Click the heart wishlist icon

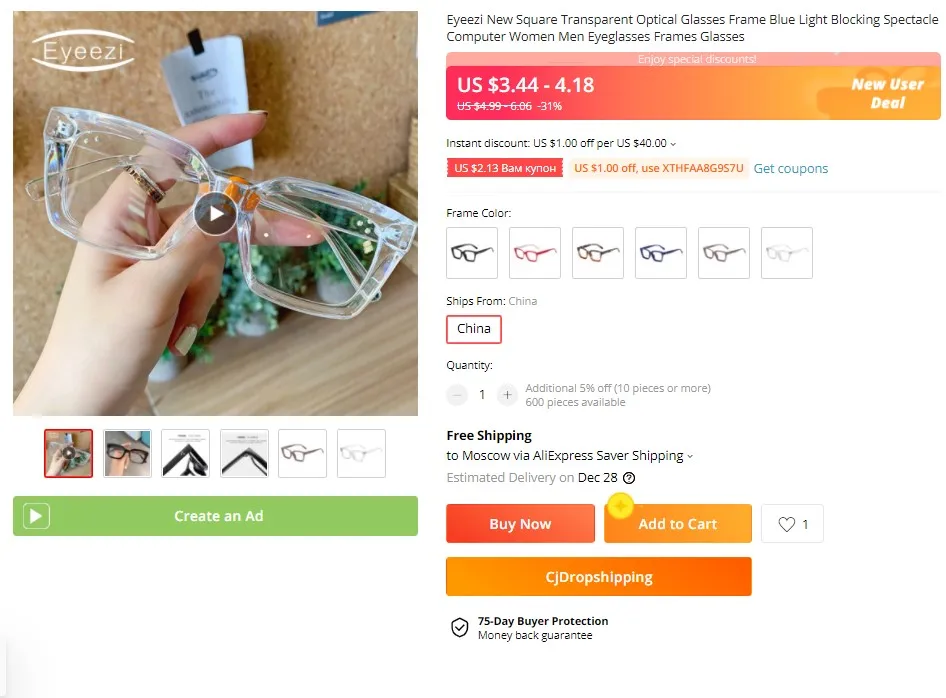(787, 524)
